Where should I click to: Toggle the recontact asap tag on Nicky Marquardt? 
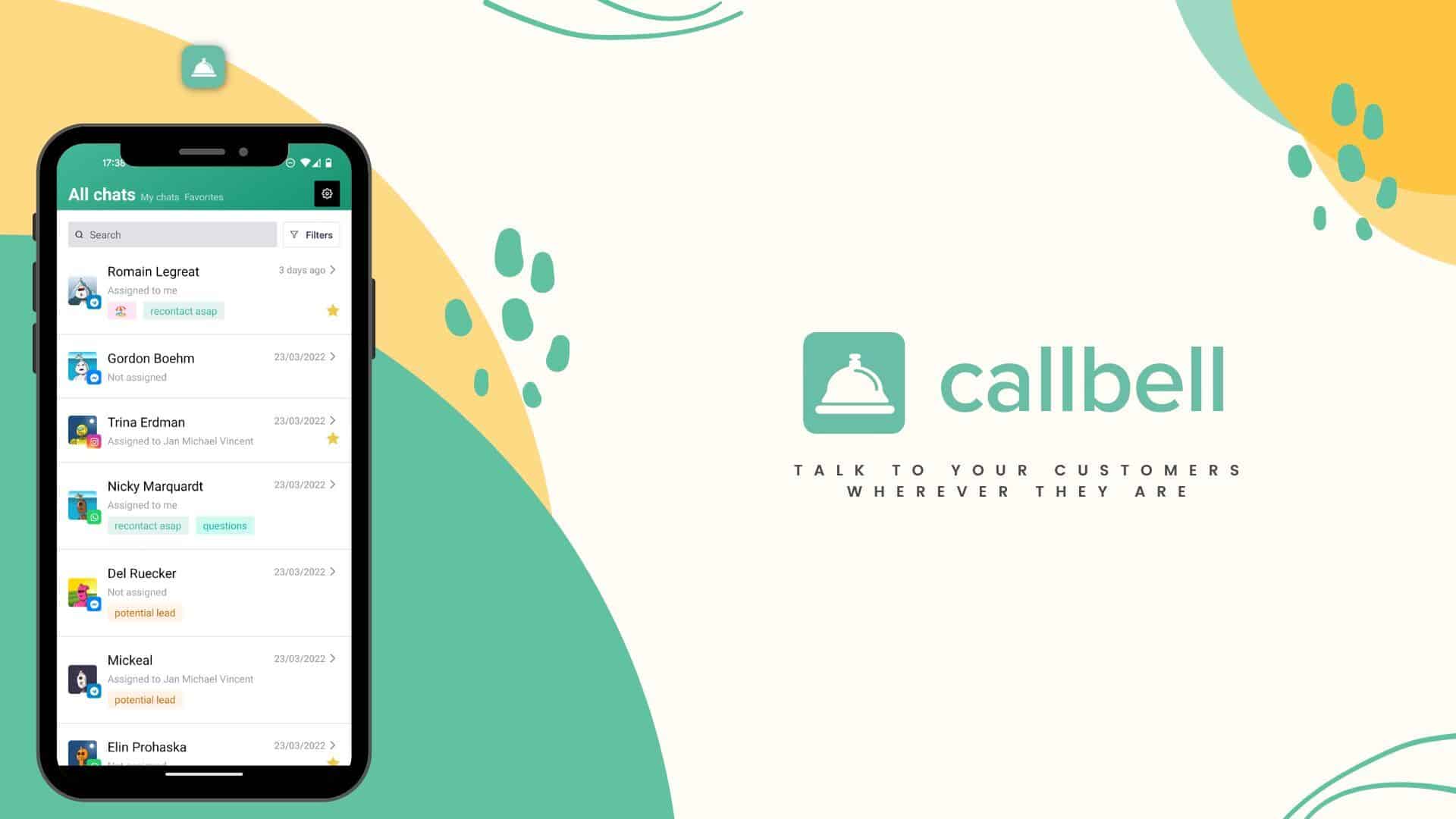[147, 526]
